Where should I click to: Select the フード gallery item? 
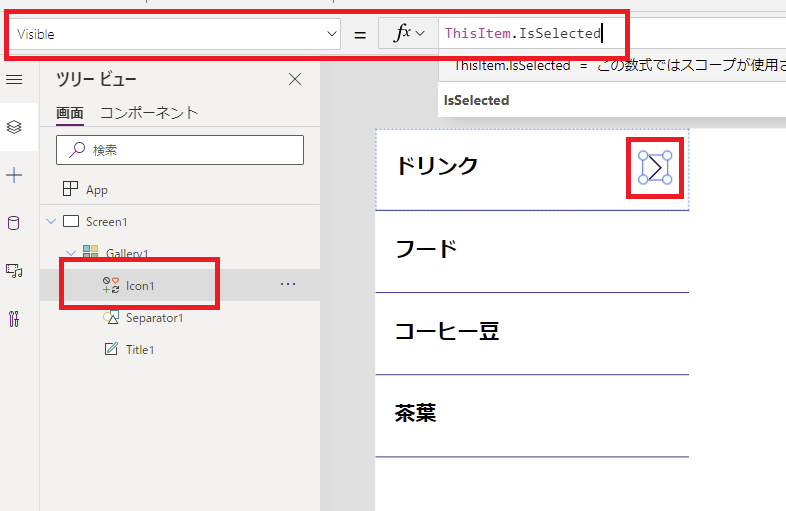click(x=532, y=252)
